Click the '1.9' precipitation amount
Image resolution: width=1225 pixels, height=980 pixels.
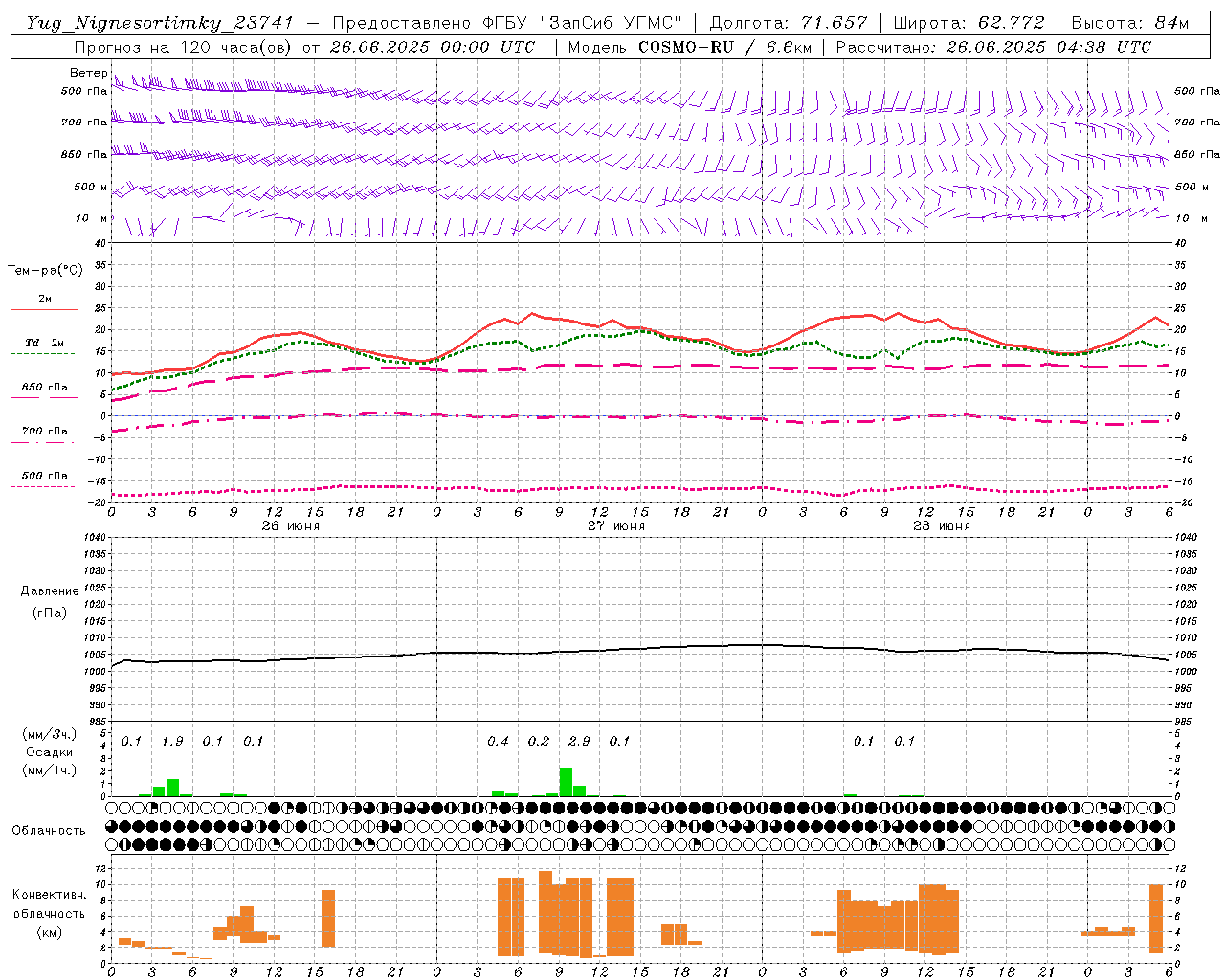(x=172, y=741)
